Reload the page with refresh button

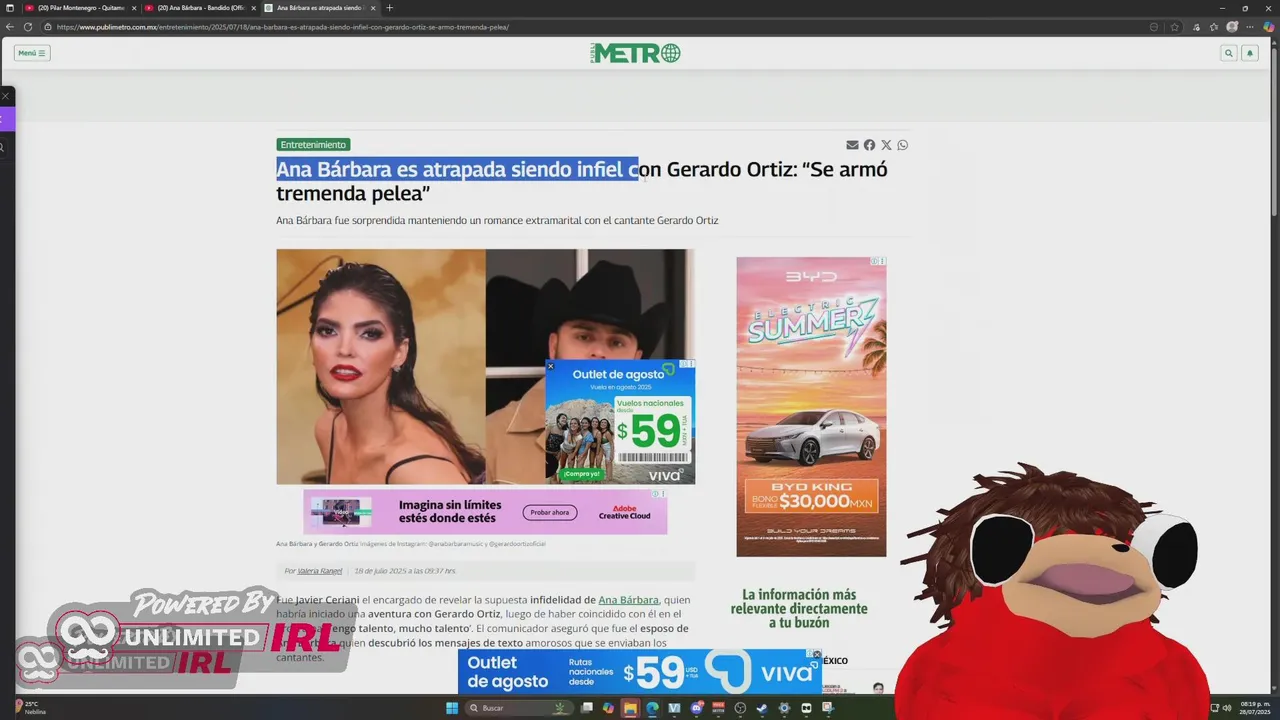[28, 27]
